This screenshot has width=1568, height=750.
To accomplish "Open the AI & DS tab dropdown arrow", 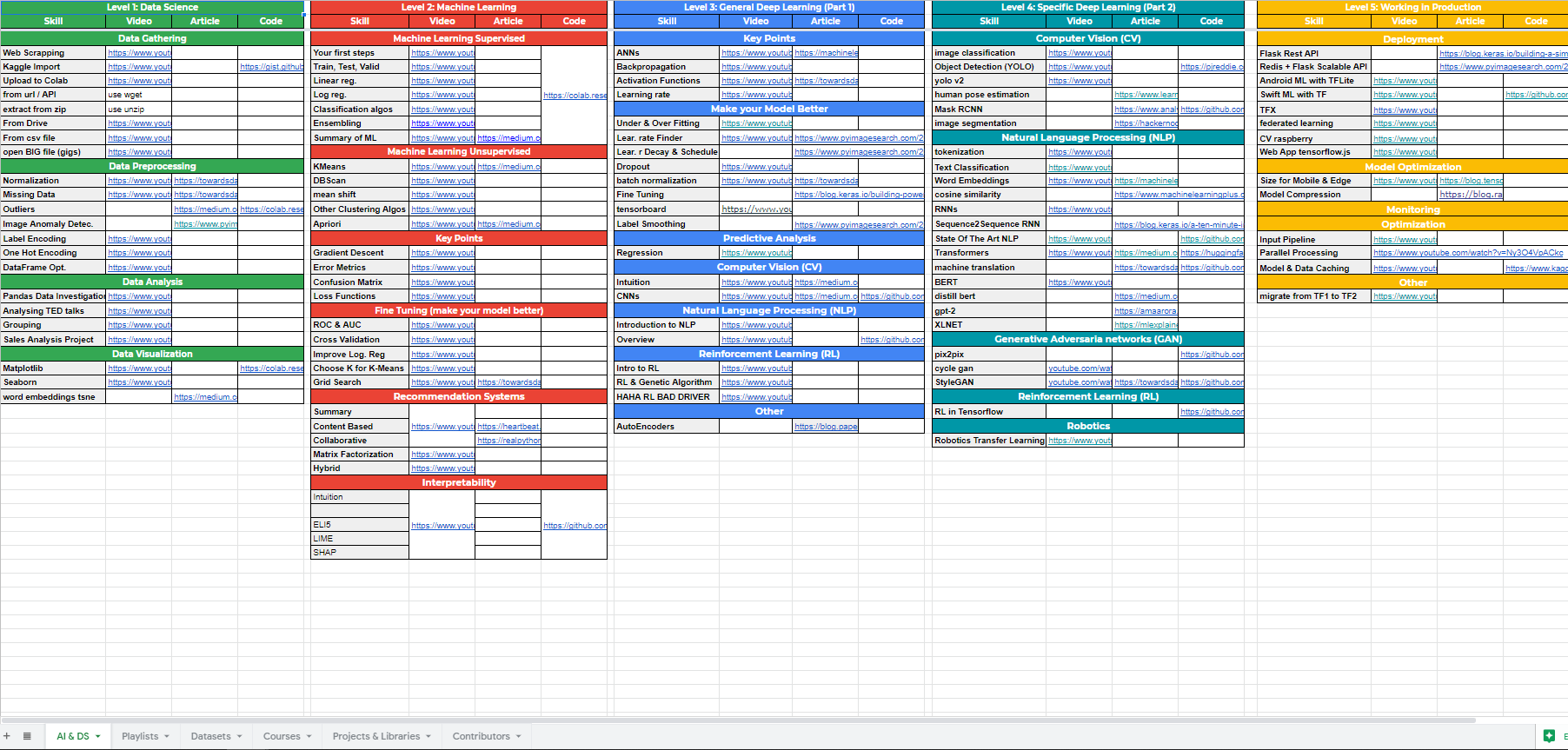I will tap(98, 736).
